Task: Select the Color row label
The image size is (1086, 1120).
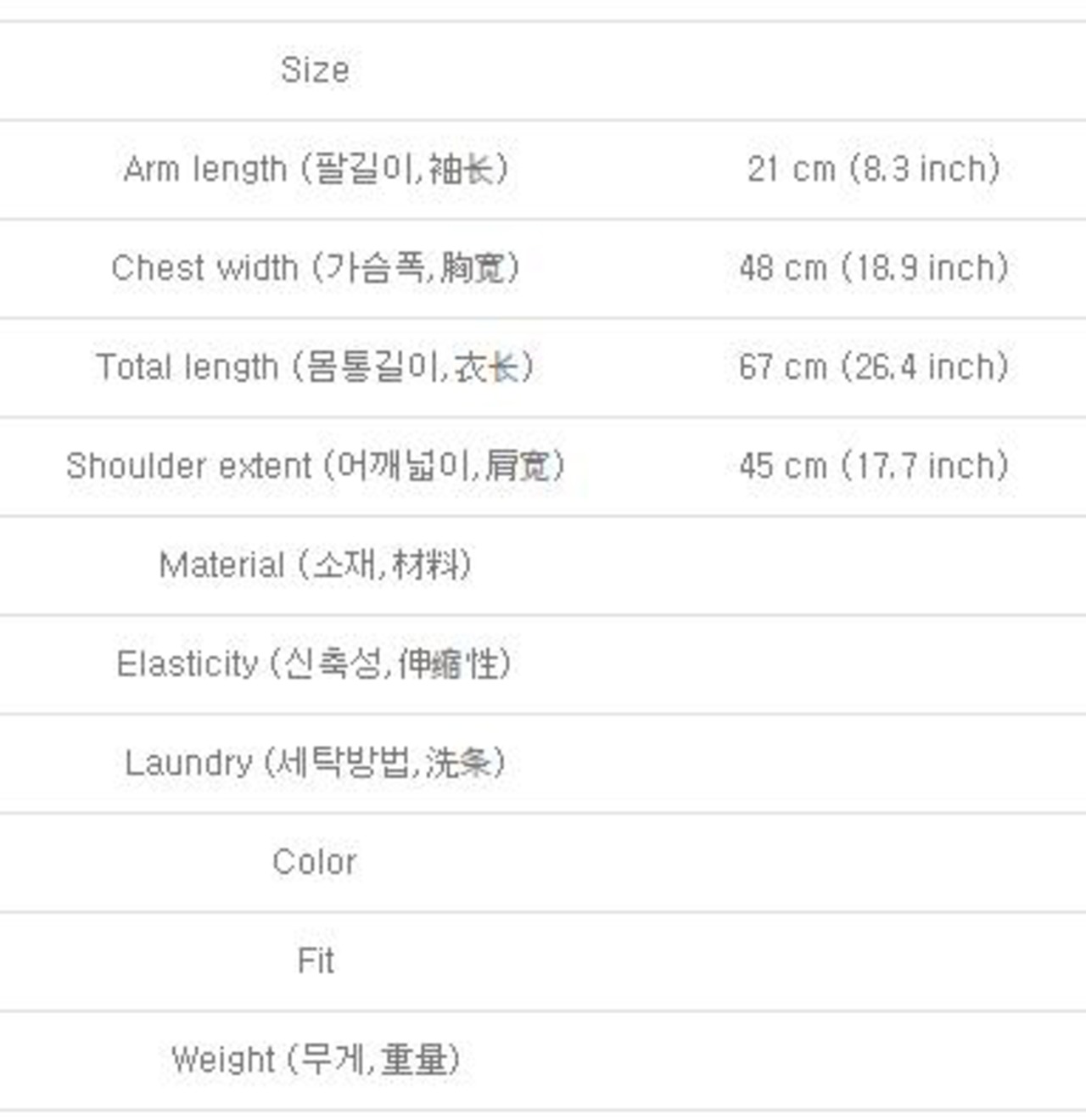Action: point(315,862)
